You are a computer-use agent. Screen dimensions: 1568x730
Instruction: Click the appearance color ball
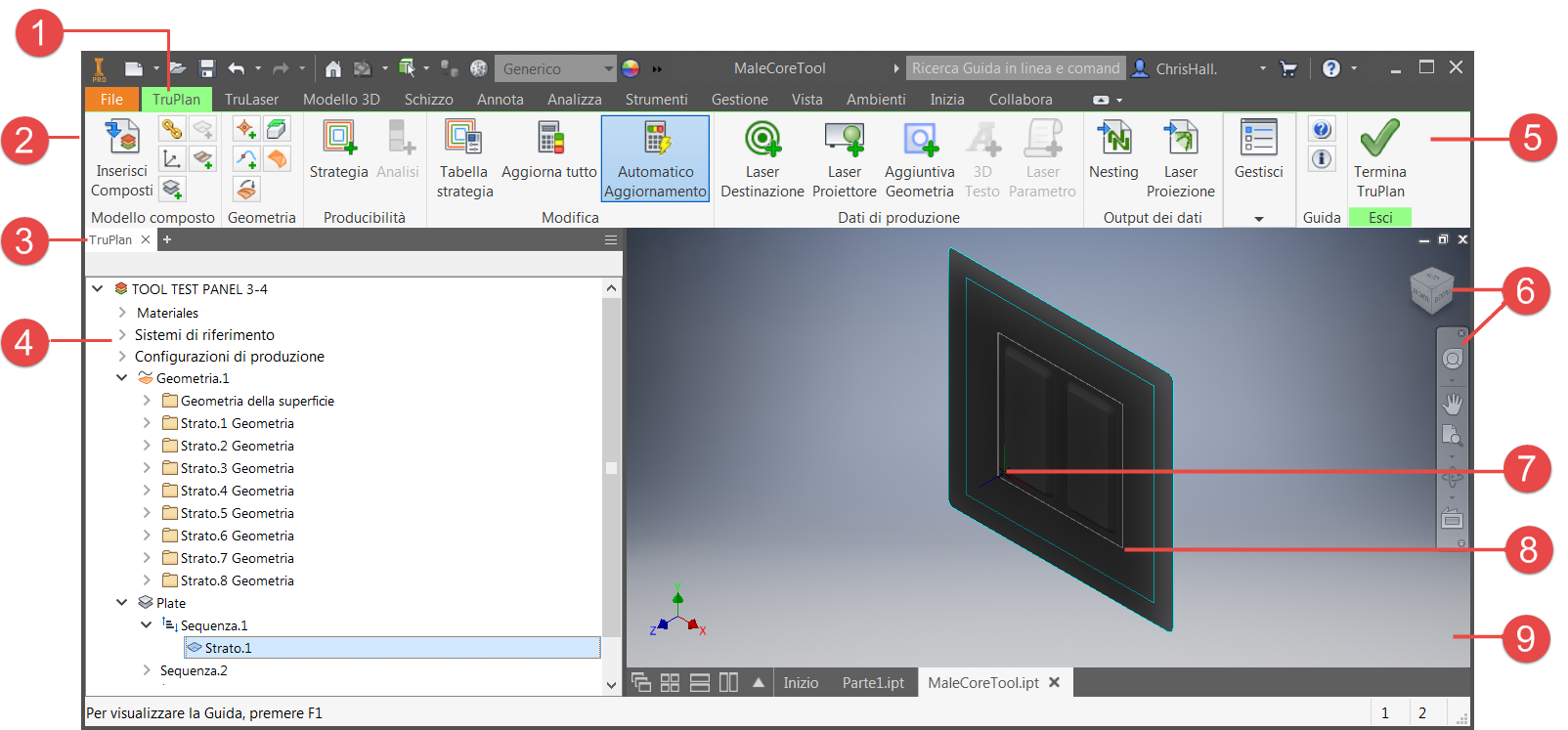point(631,68)
